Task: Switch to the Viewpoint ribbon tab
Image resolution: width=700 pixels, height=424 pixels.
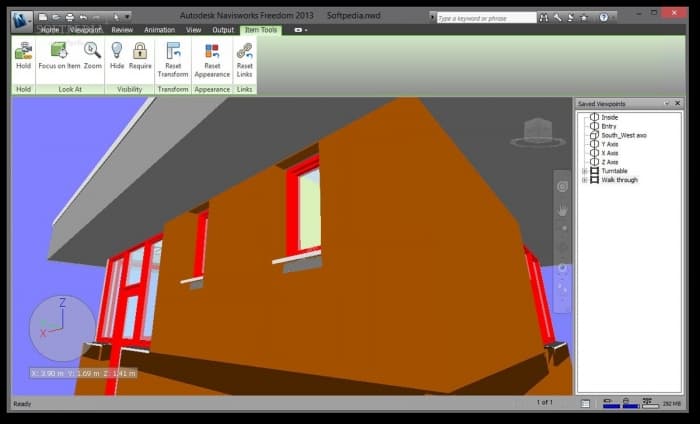Action: point(85,30)
